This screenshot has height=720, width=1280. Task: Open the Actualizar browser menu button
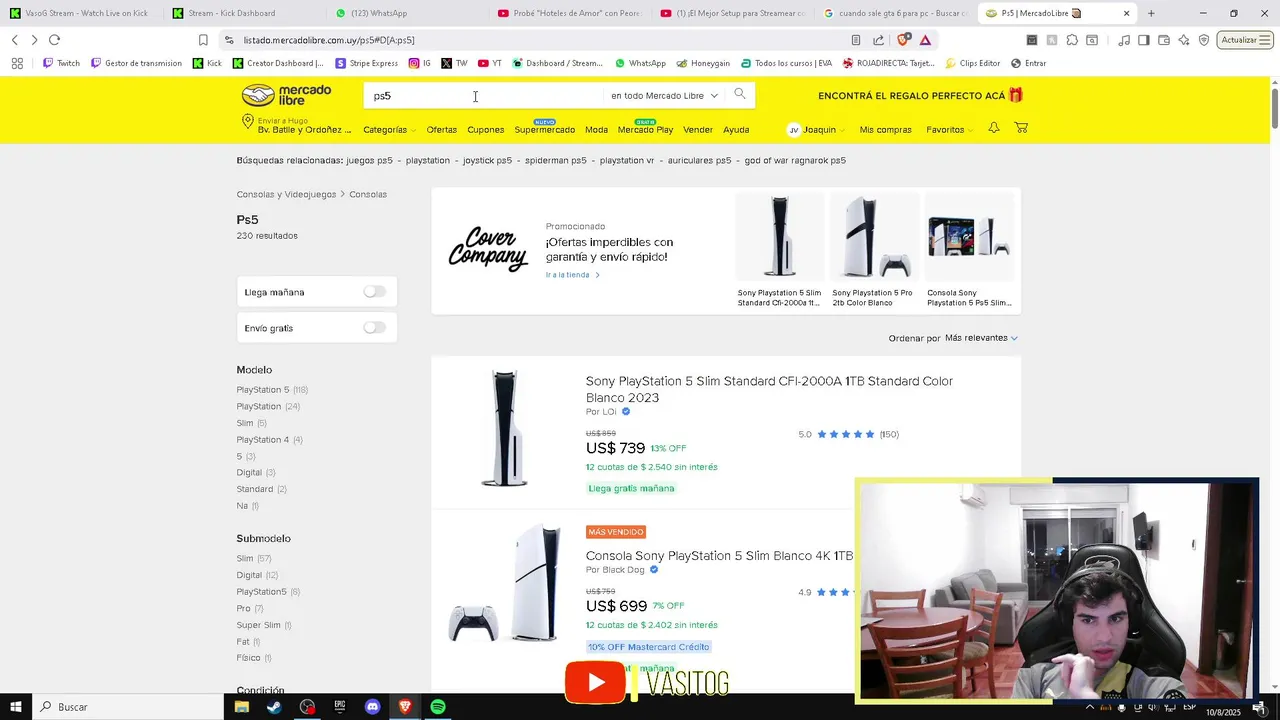1245,40
